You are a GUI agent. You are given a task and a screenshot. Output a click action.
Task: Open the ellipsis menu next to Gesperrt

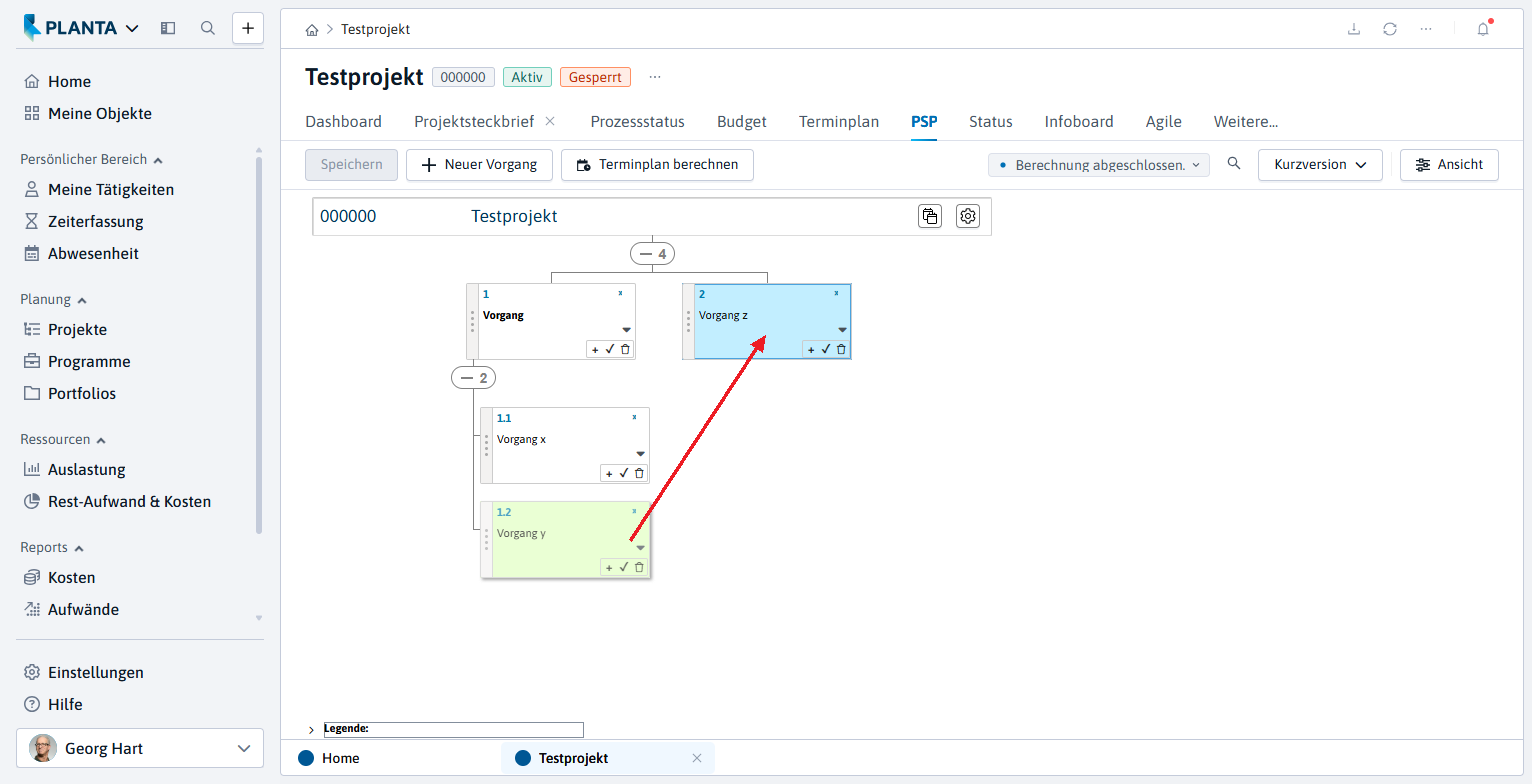point(655,77)
